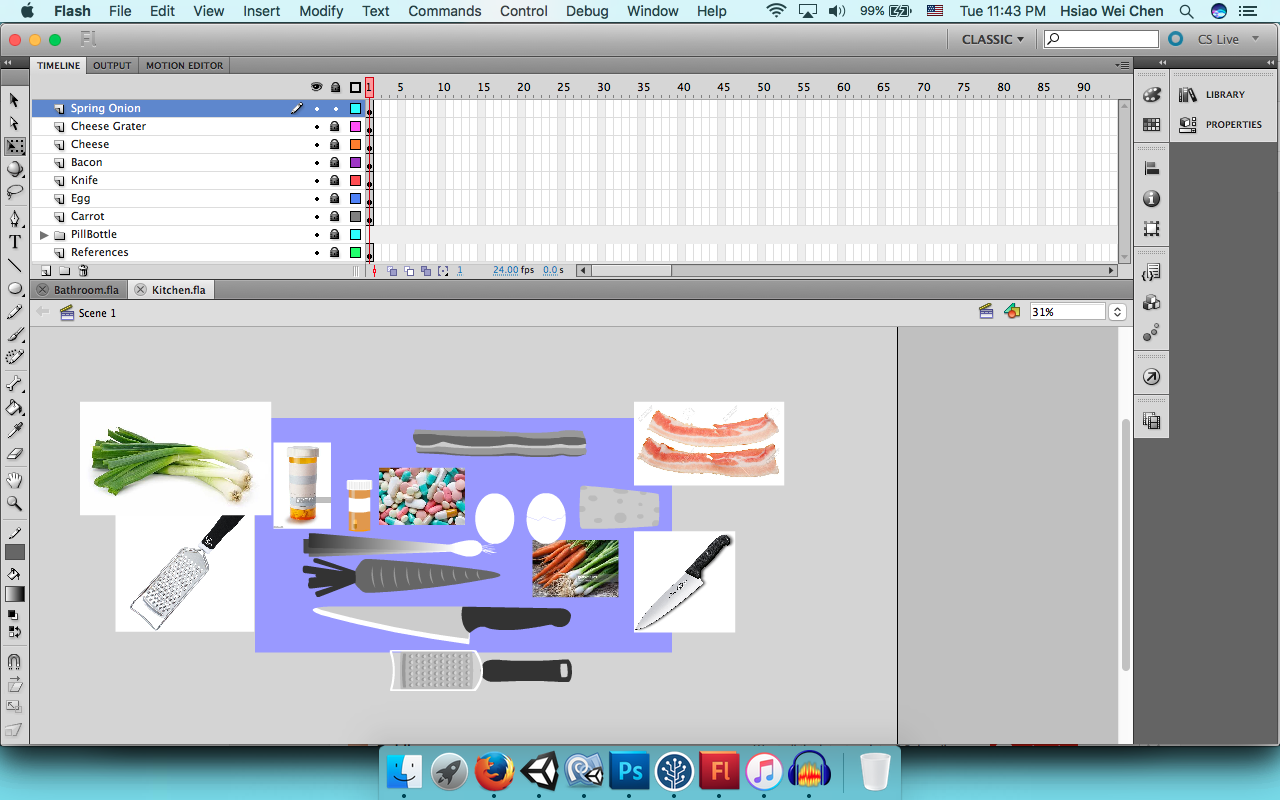The height and width of the screenshot is (800, 1280).
Task: Click the Knife layer red outline swatch
Action: point(355,181)
